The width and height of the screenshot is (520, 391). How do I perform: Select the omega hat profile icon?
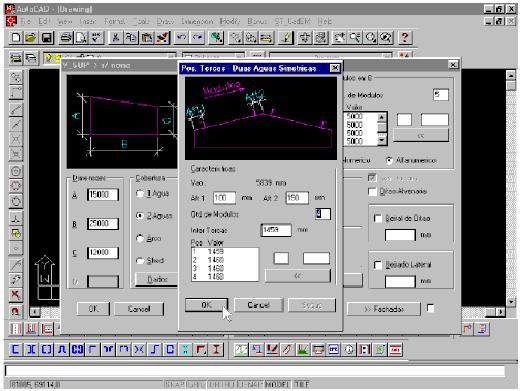(x=62, y=349)
